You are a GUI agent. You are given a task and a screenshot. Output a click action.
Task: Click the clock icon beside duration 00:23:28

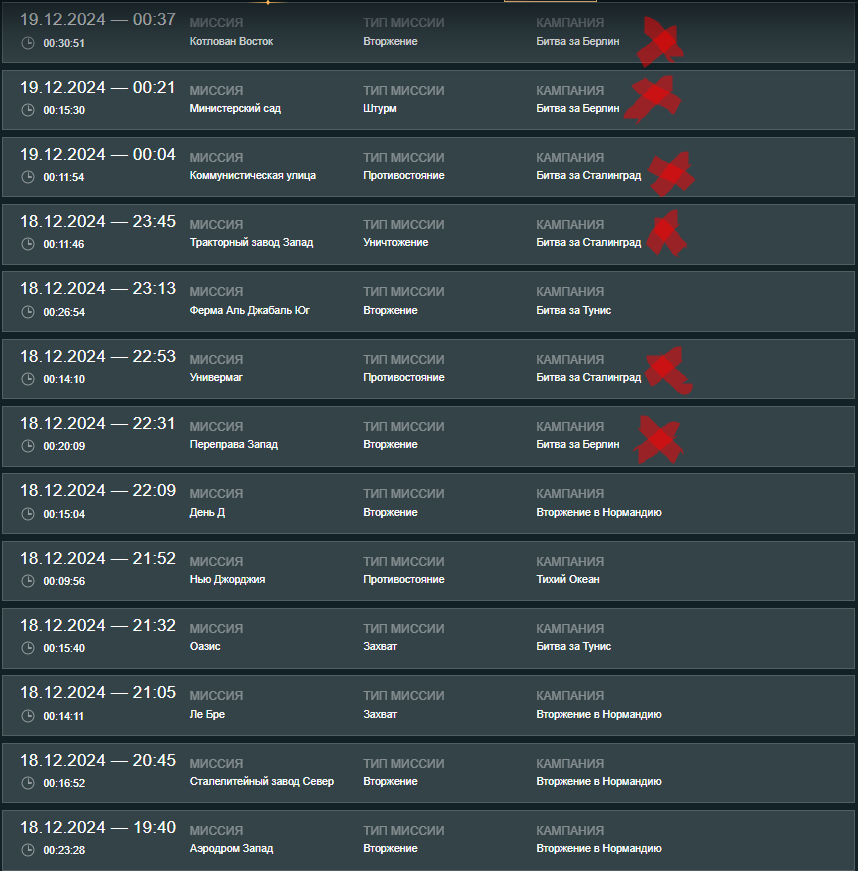[28, 850]
